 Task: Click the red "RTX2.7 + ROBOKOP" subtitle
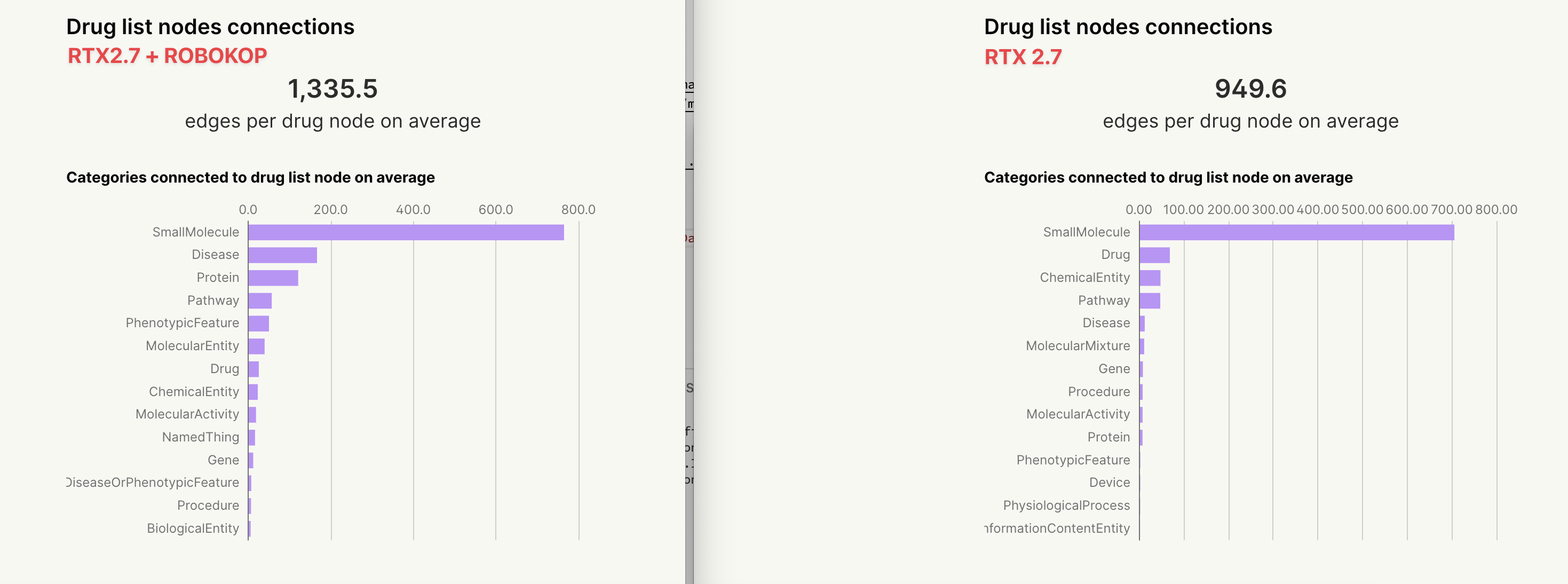[x=167, y=56]
